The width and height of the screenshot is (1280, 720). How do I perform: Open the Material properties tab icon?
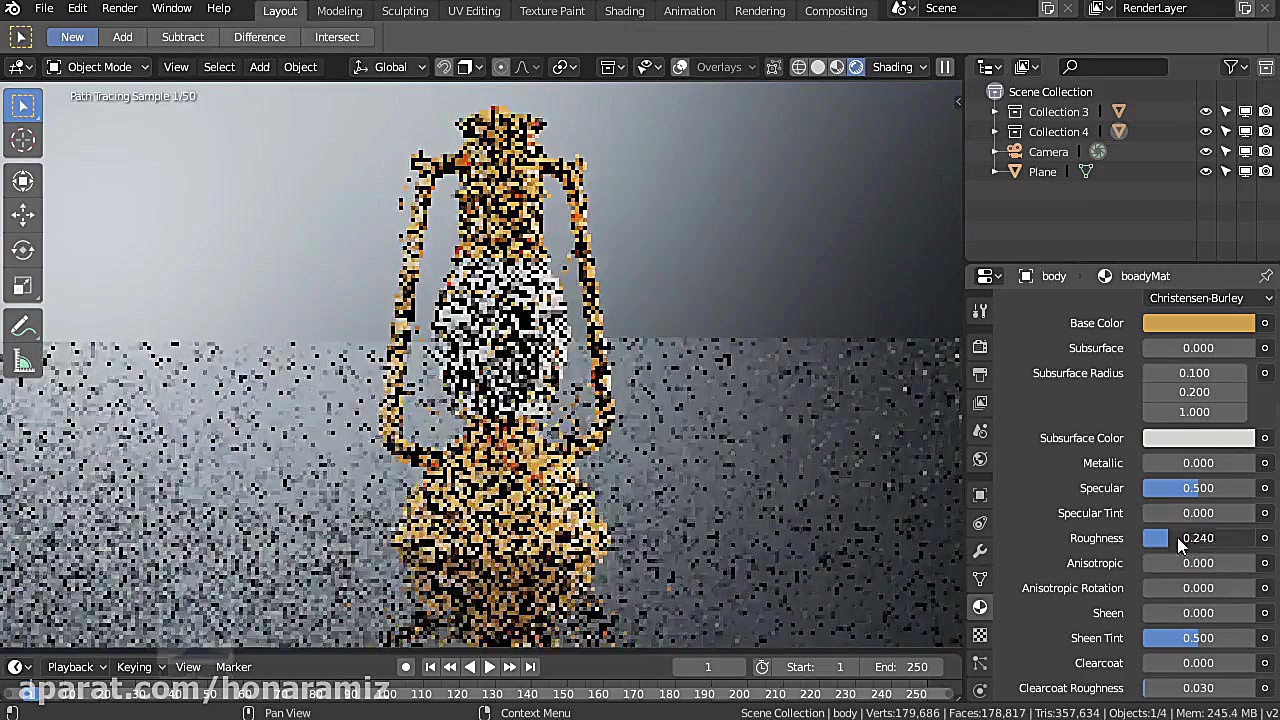(x=980, y=607)
